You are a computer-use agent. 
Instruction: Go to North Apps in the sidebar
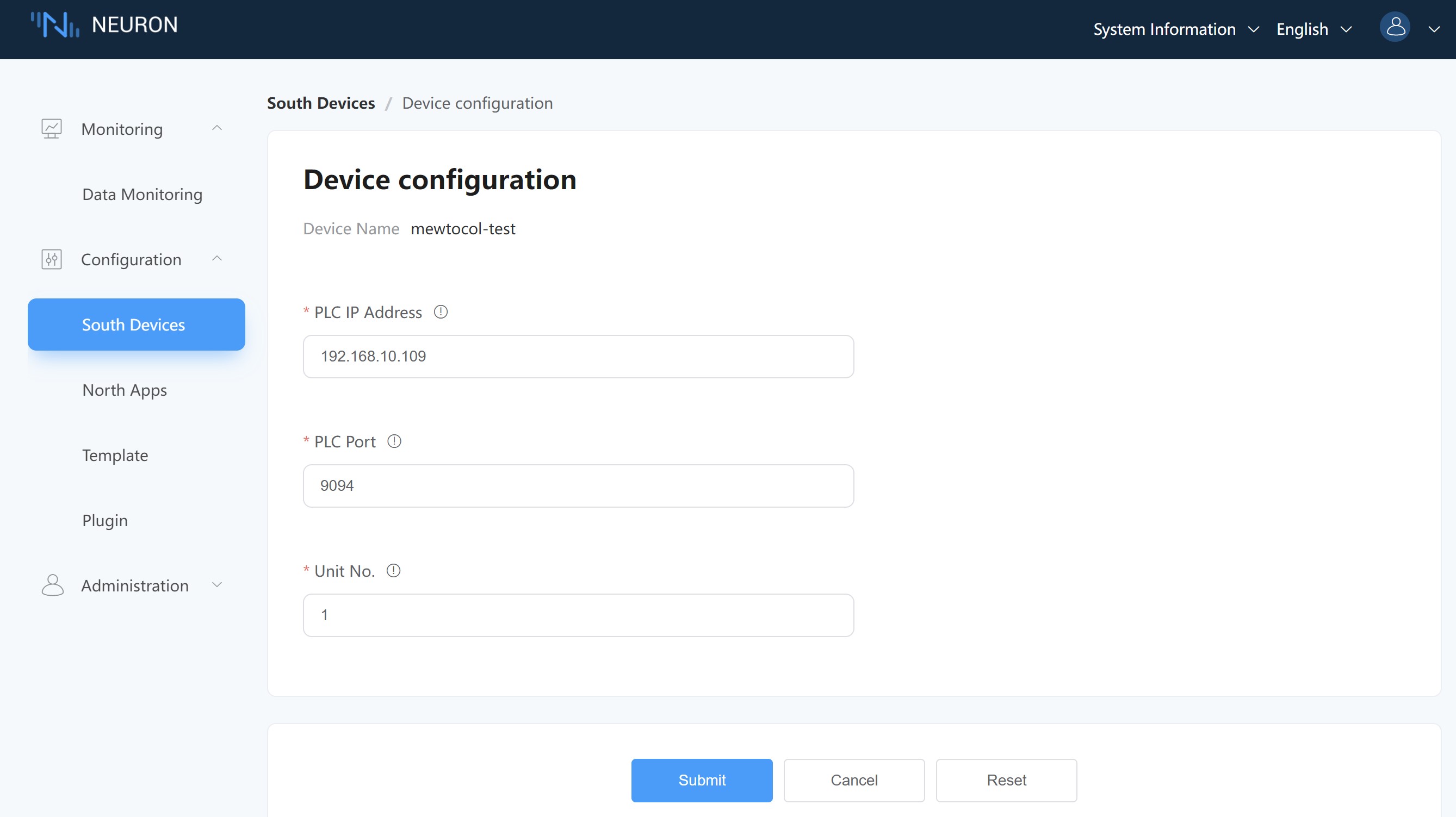click(x=125, y=390)
